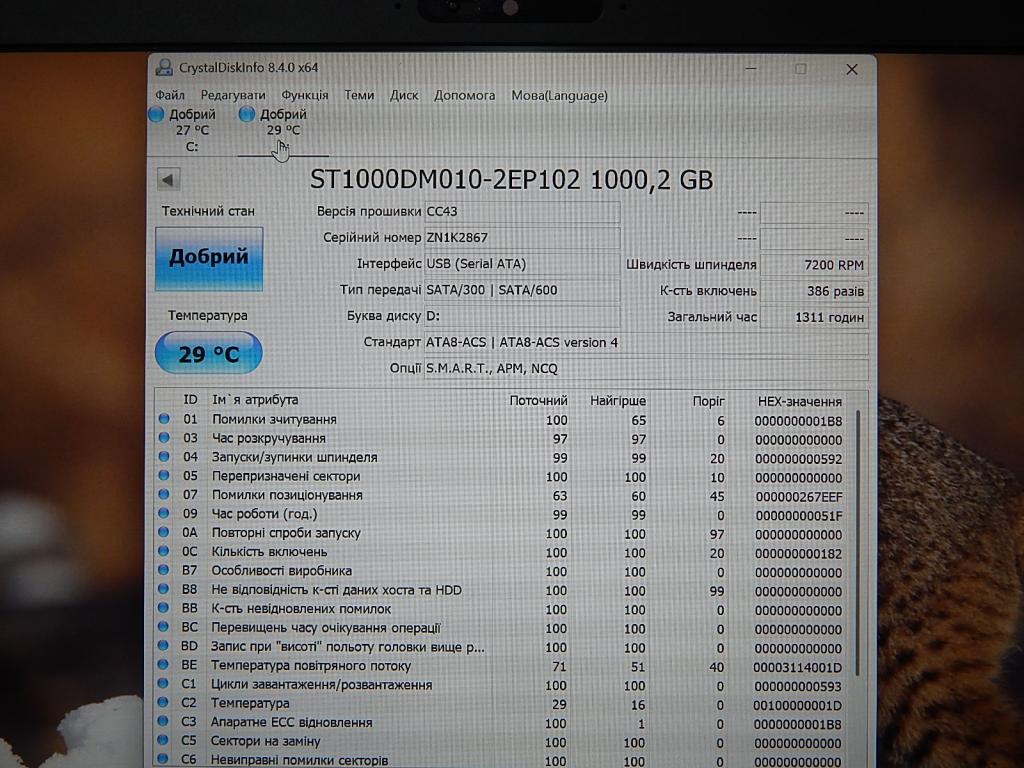1024x768 pixels.
Task: Open the Теми menu
Action: tap(359, 96)
